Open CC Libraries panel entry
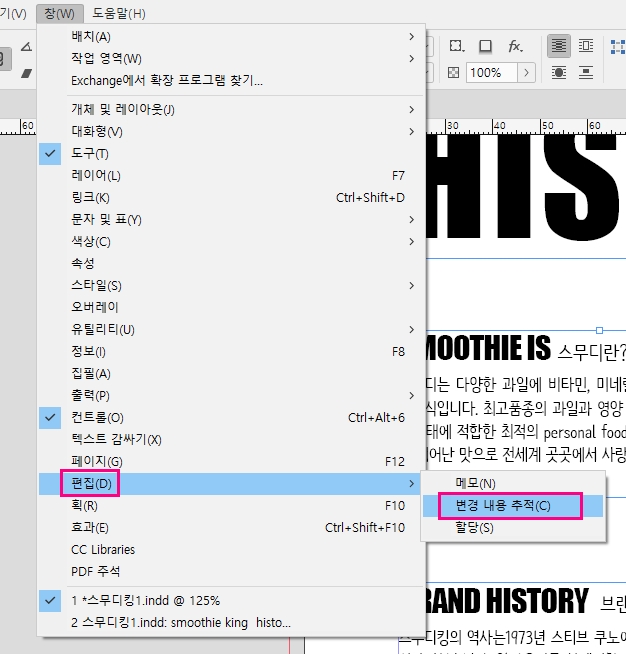 tap(103, 549)
